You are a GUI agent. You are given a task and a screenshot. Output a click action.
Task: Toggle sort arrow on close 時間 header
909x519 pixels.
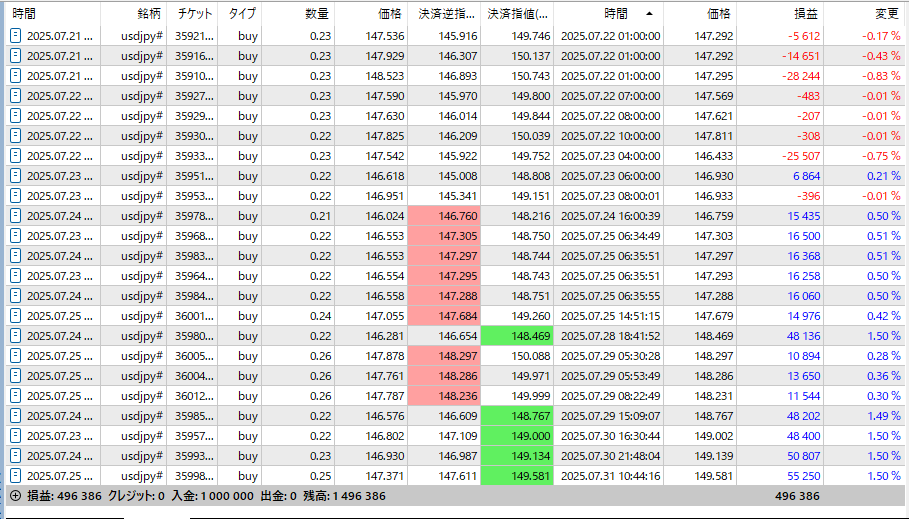pyautogui.click(x=649, y=13)
